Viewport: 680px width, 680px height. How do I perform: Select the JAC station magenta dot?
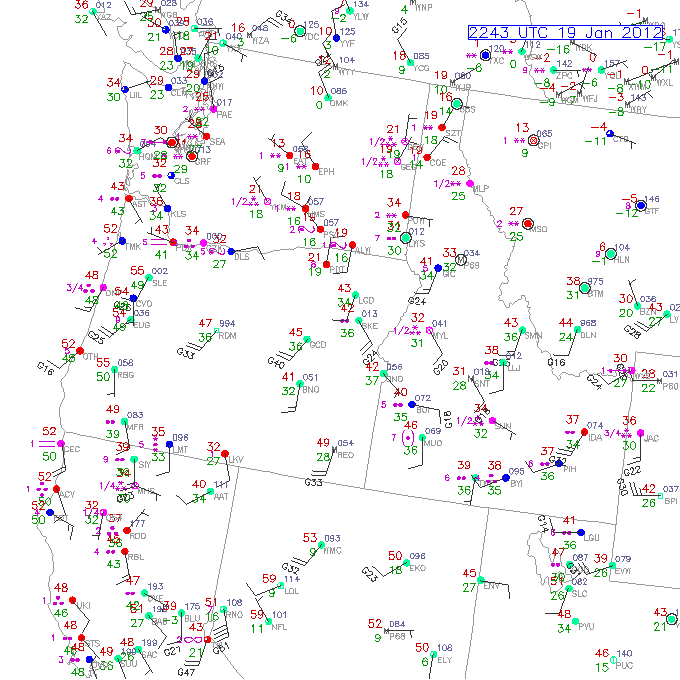pyautogui.click(x=641, y=433)
